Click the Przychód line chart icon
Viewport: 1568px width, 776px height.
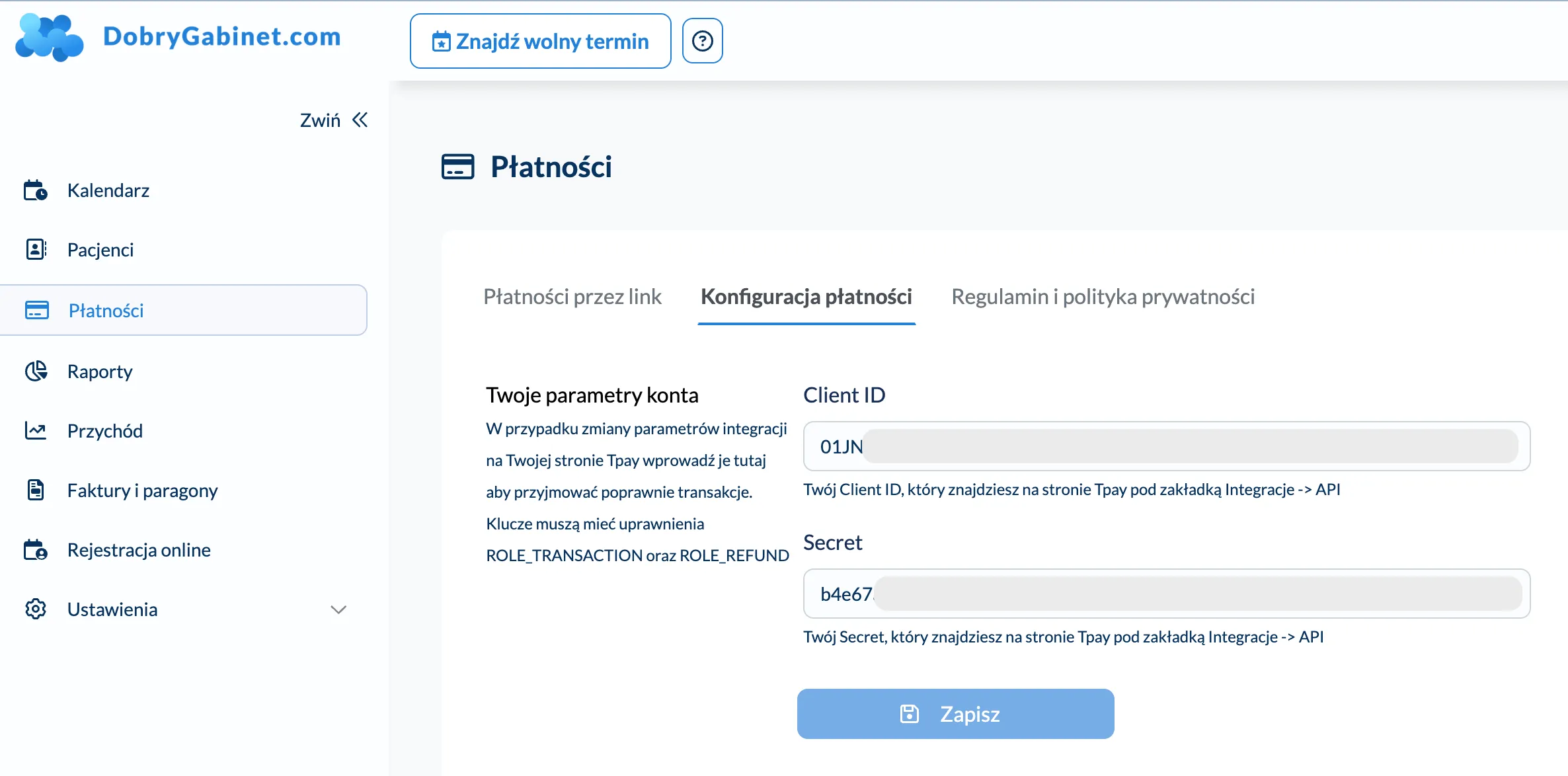pyautogui.click(x=36, y=431)
